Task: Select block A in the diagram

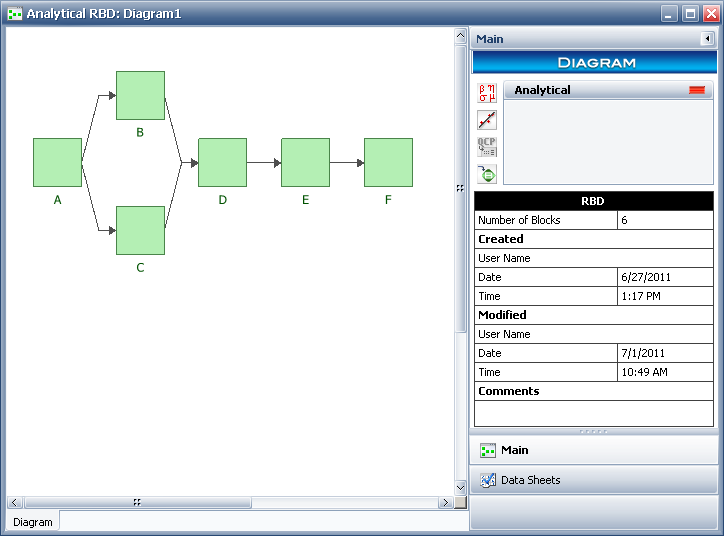Action: 57,162
